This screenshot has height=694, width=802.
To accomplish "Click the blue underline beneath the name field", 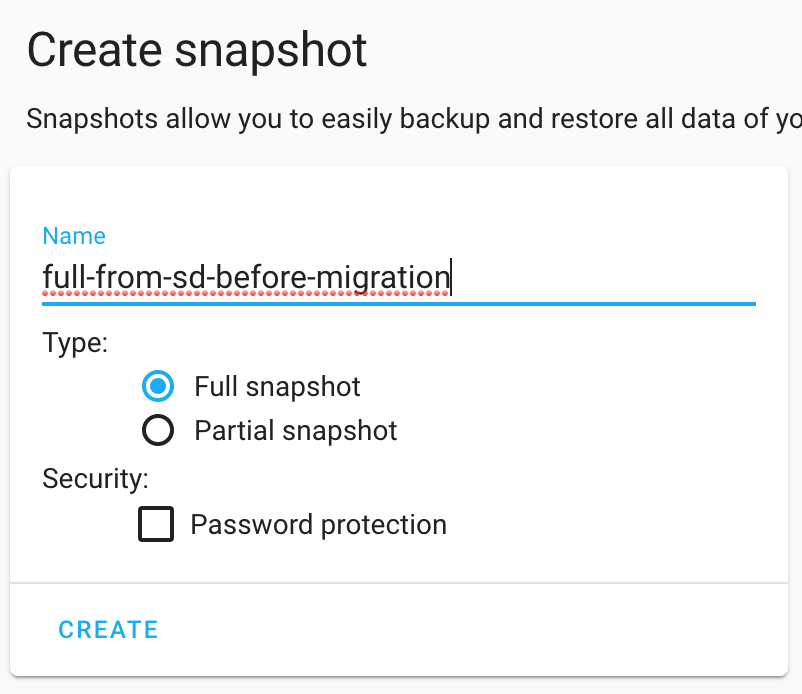I will click(398, 302).
